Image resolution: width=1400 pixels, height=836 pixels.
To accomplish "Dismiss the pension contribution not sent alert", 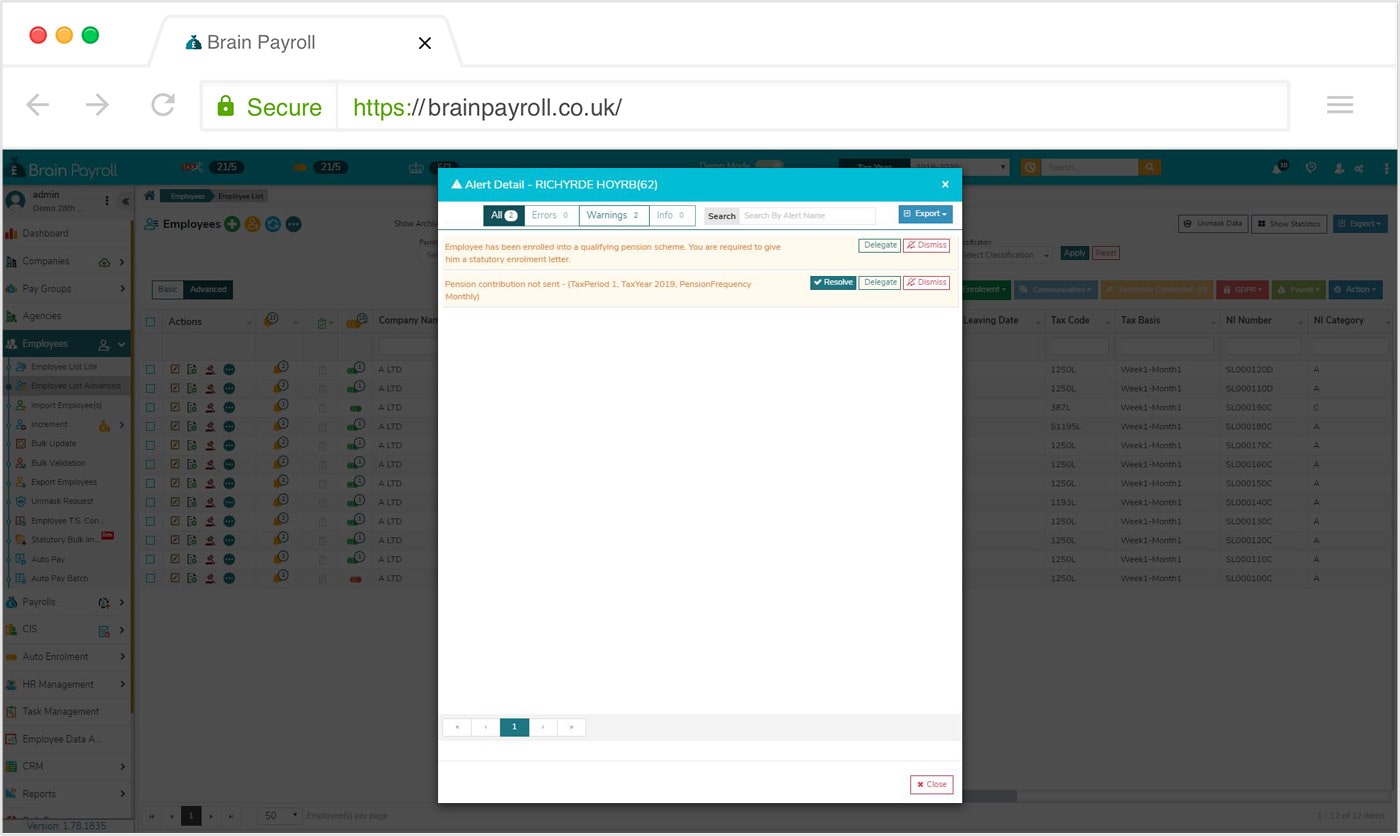I will point(927,283).
